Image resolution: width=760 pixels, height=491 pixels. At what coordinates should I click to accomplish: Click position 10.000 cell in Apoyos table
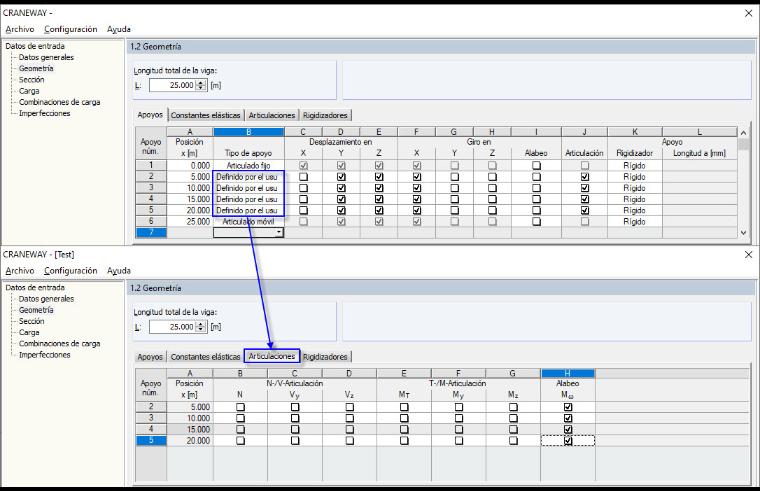click(190, 188)
